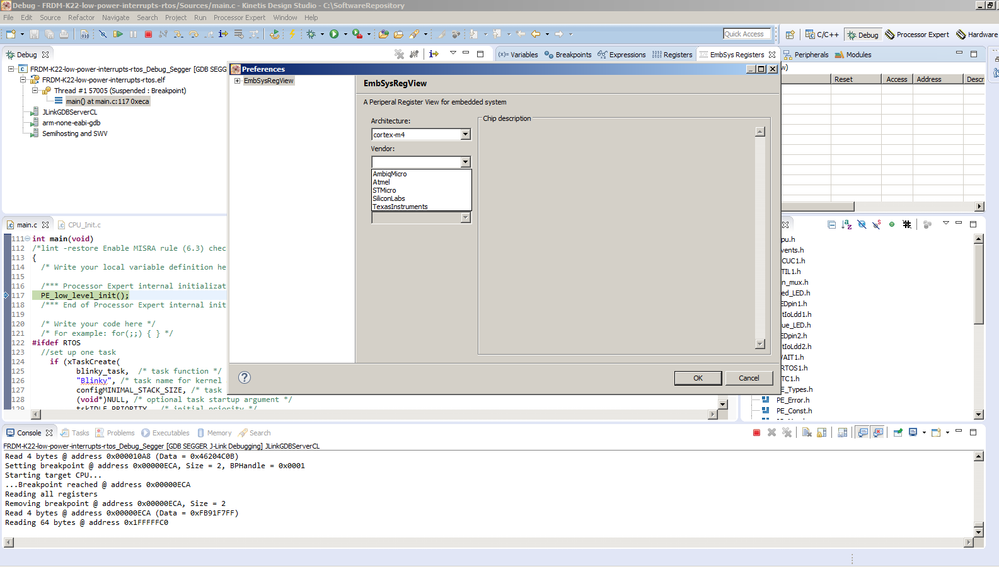Choose AmbiqMicro from Vendor list

tap(390, 174)
